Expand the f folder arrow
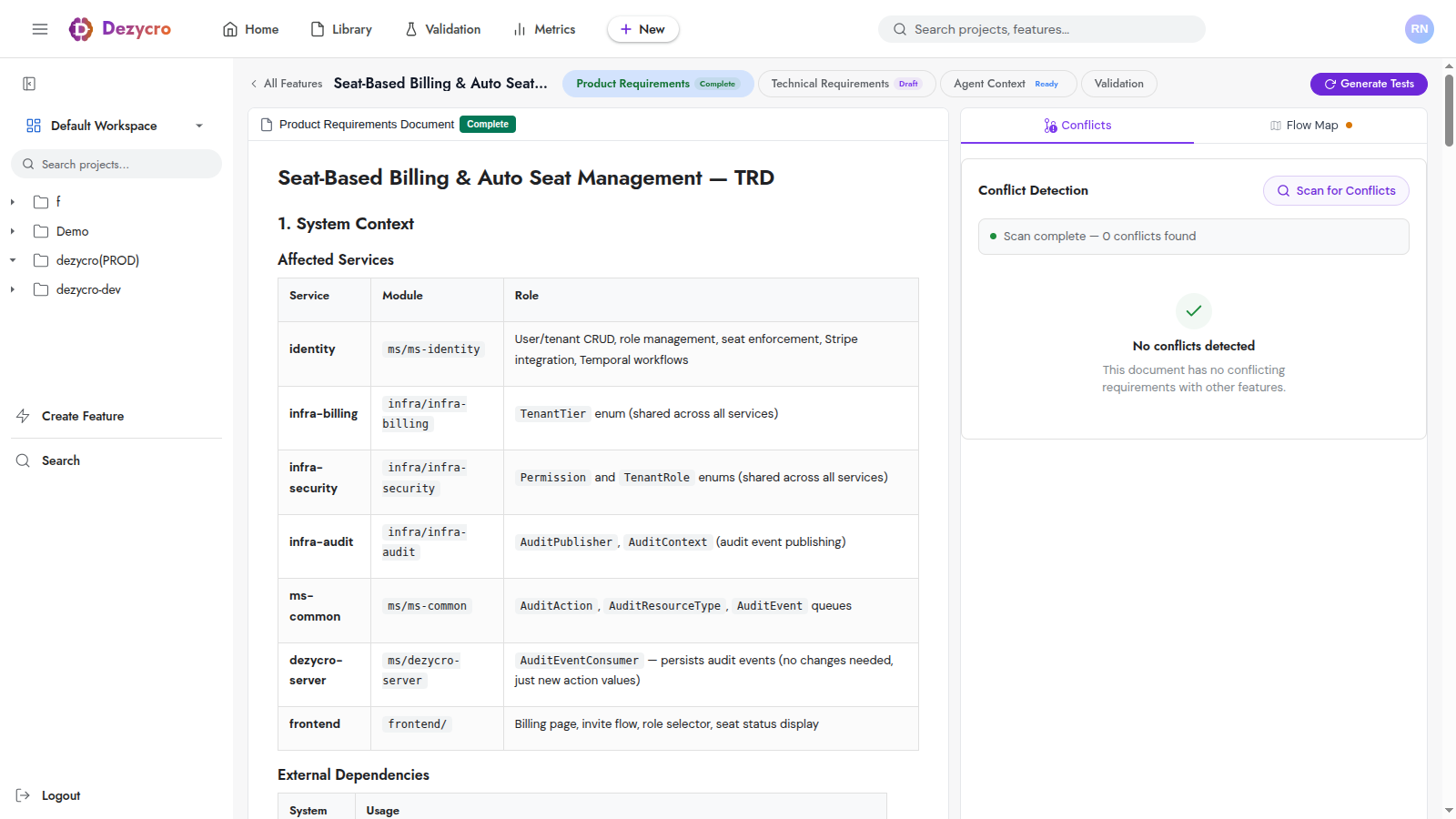 (13, 202)
